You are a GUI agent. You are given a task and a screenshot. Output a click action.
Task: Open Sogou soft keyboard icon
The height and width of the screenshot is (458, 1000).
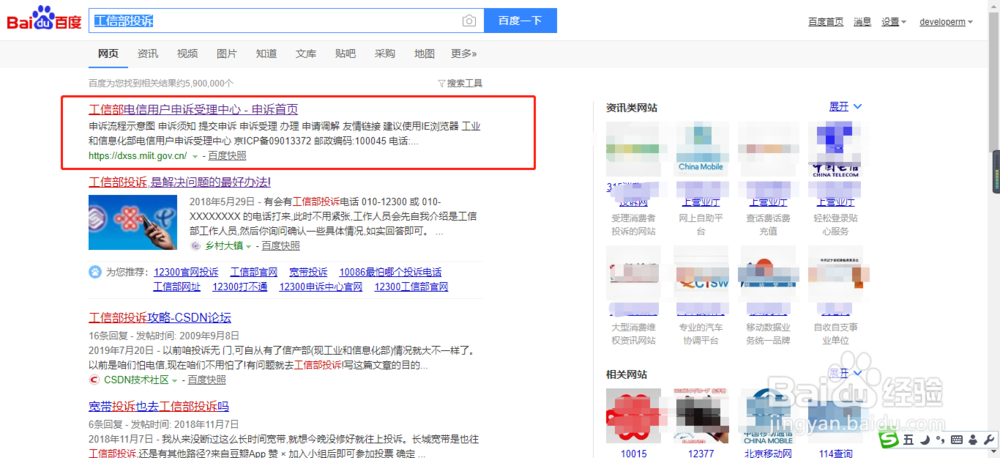956,440
